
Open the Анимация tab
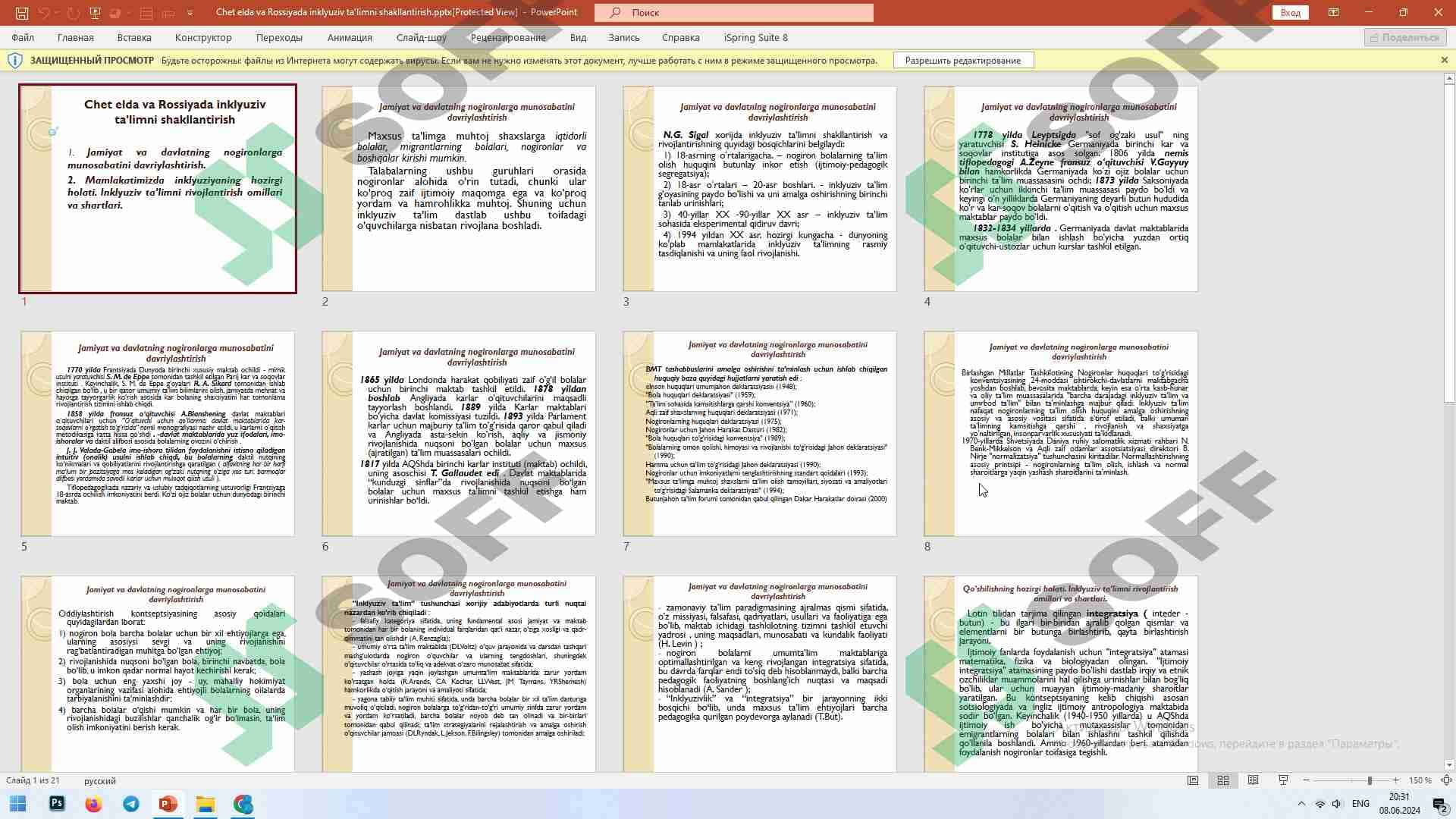350,37
